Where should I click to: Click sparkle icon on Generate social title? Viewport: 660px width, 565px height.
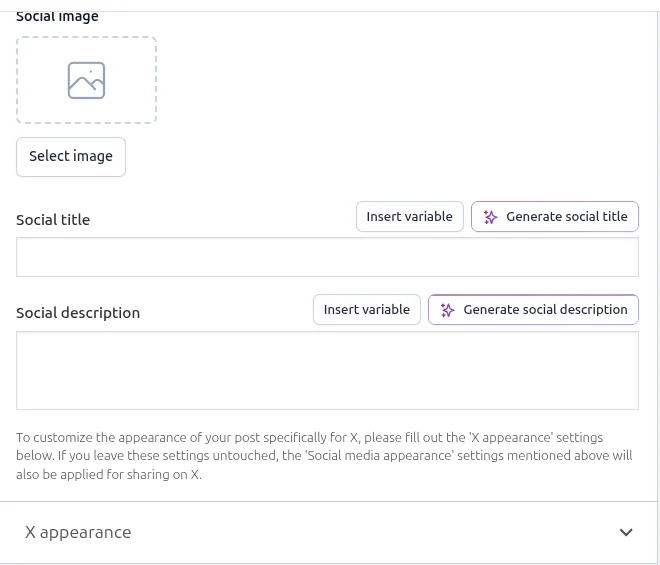point(490,217)
